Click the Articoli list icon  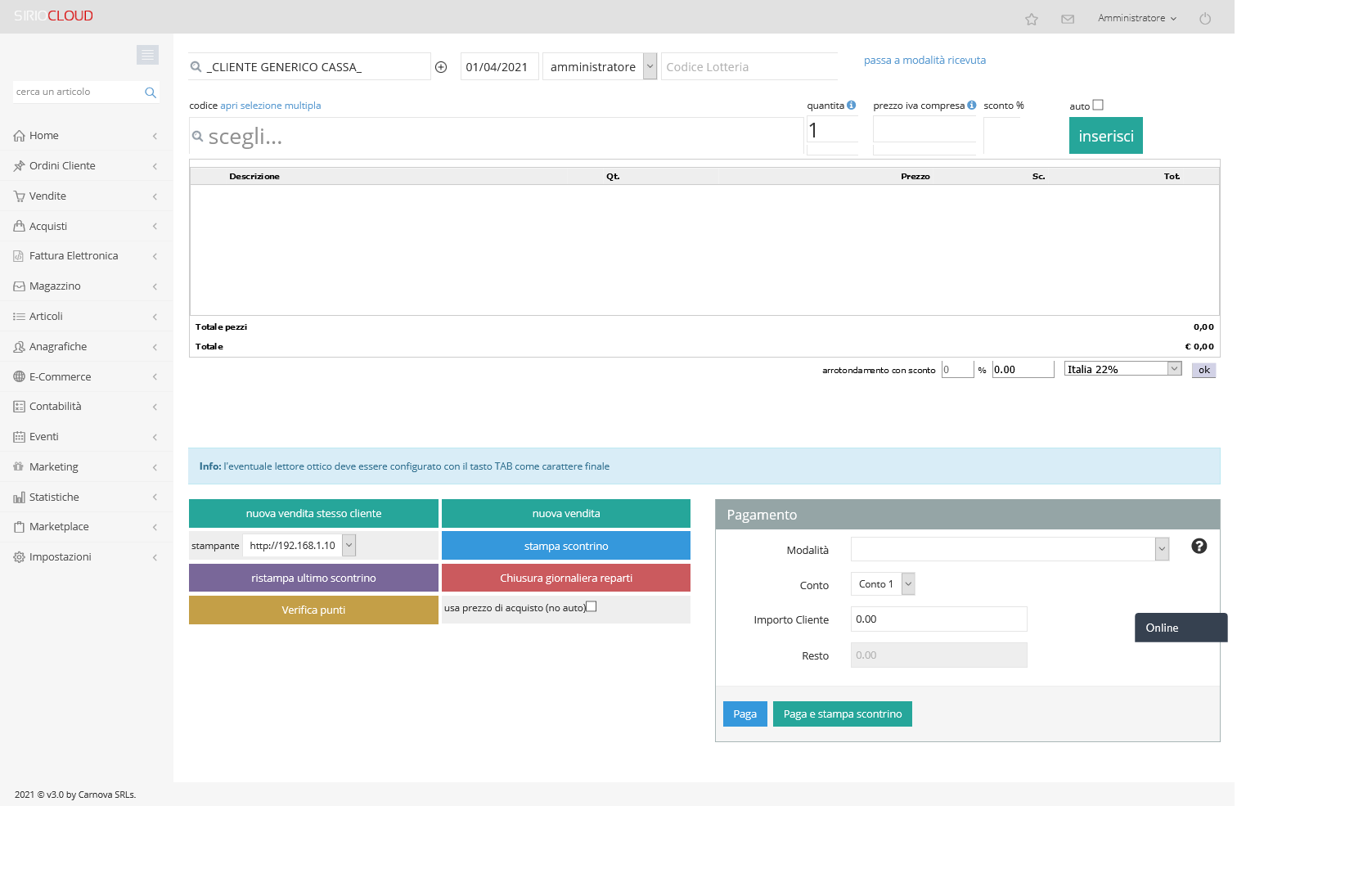19,317
